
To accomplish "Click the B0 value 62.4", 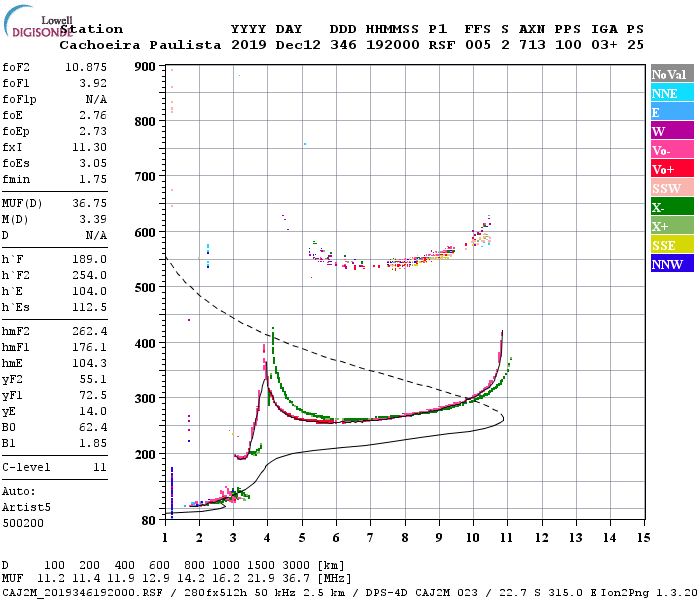I will tap(93, 428).
